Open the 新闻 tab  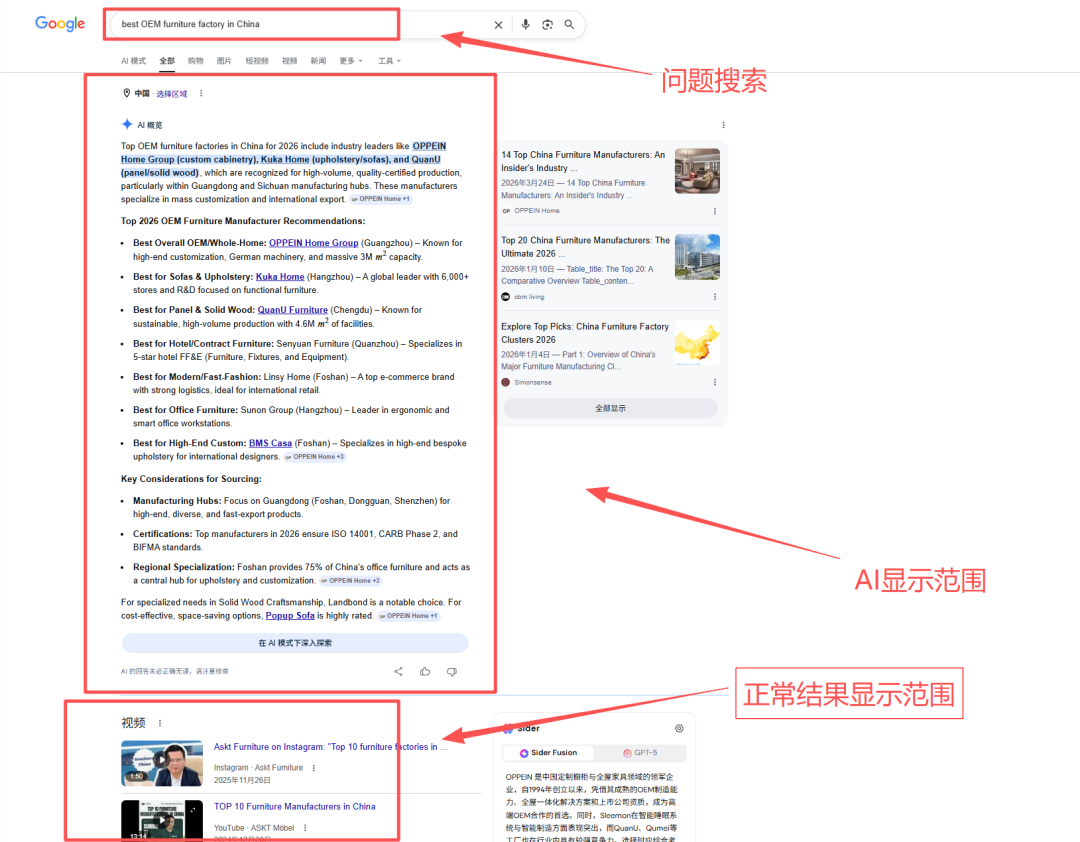[318, 61]
